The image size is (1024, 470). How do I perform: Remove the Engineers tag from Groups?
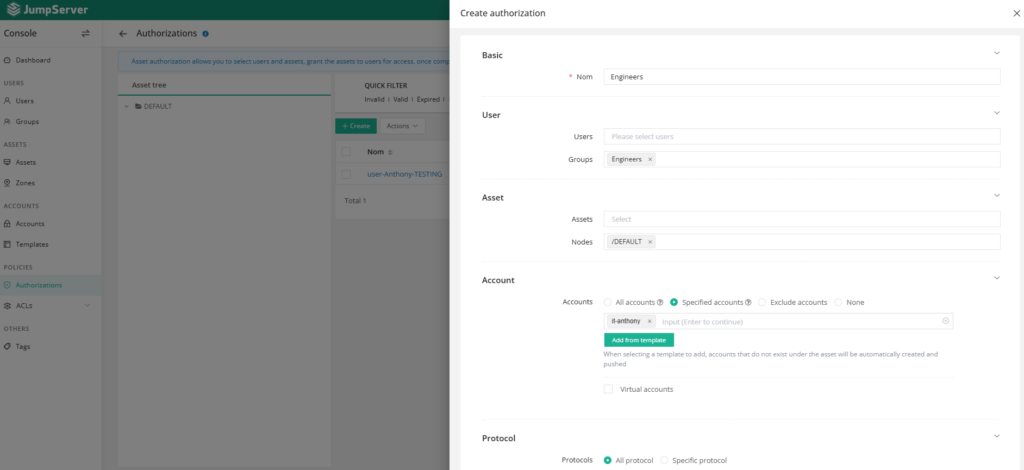tap(650, 159)
